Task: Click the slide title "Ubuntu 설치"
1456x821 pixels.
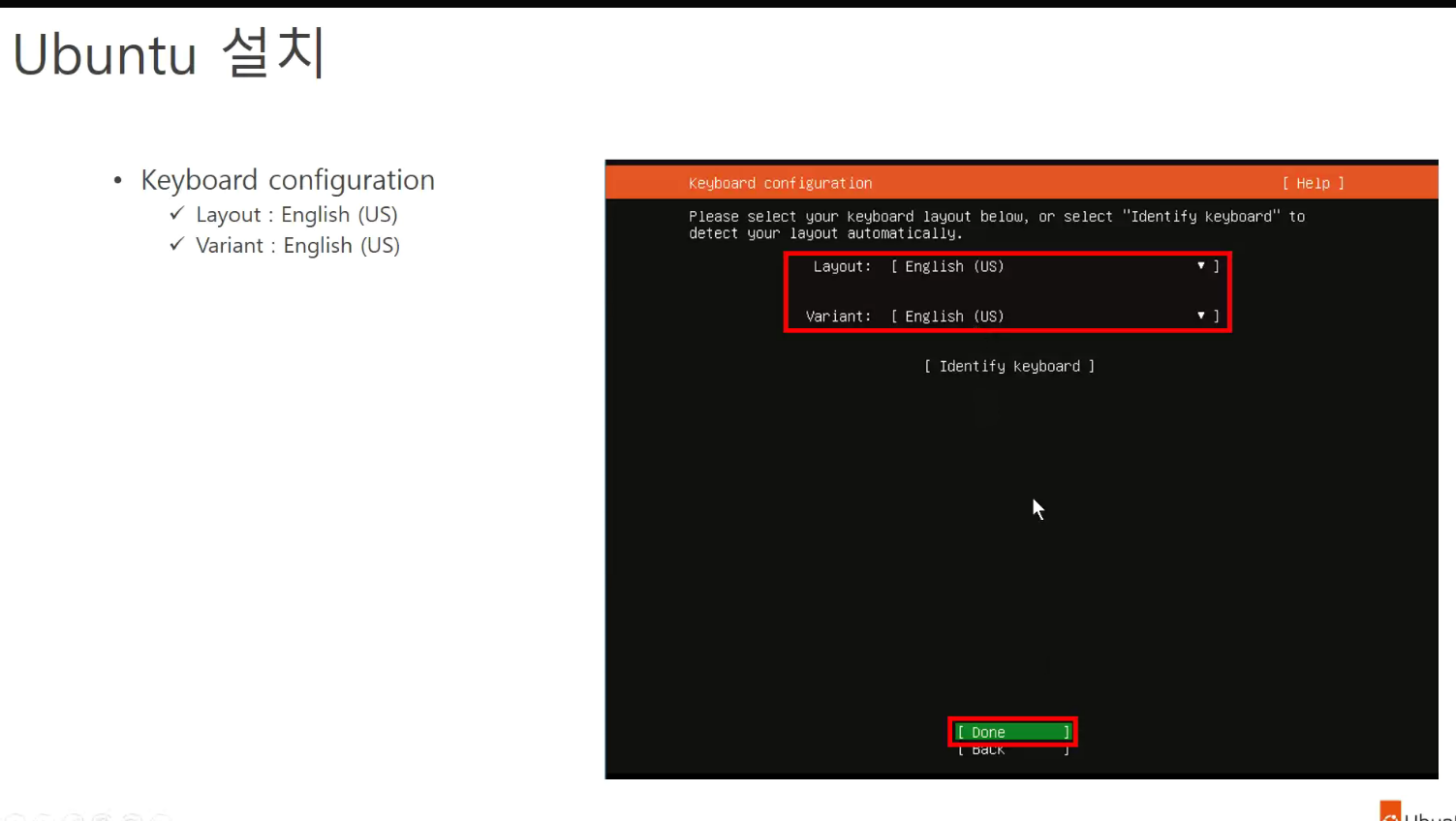Action: [169, 52]
